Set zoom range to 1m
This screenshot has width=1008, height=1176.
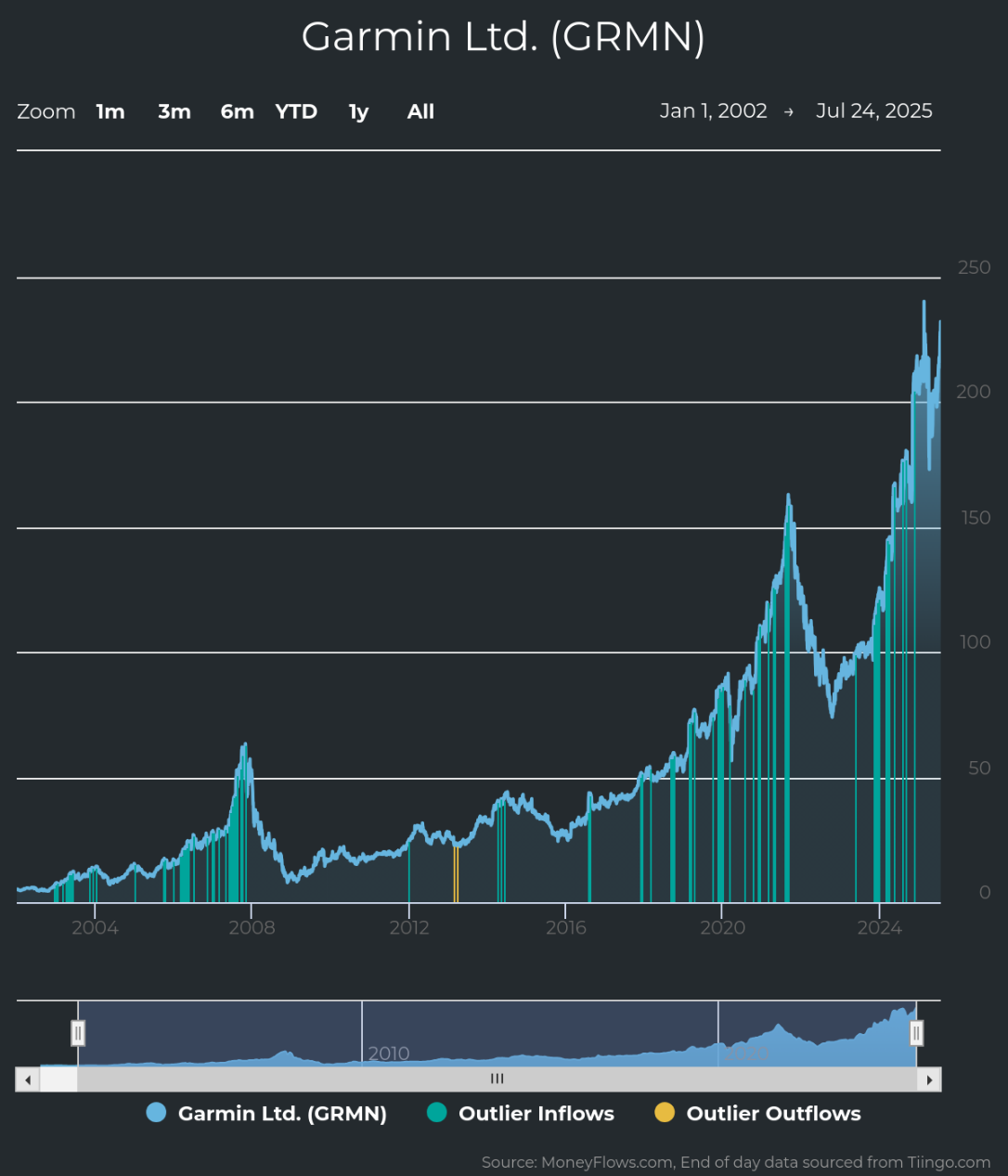110,111
